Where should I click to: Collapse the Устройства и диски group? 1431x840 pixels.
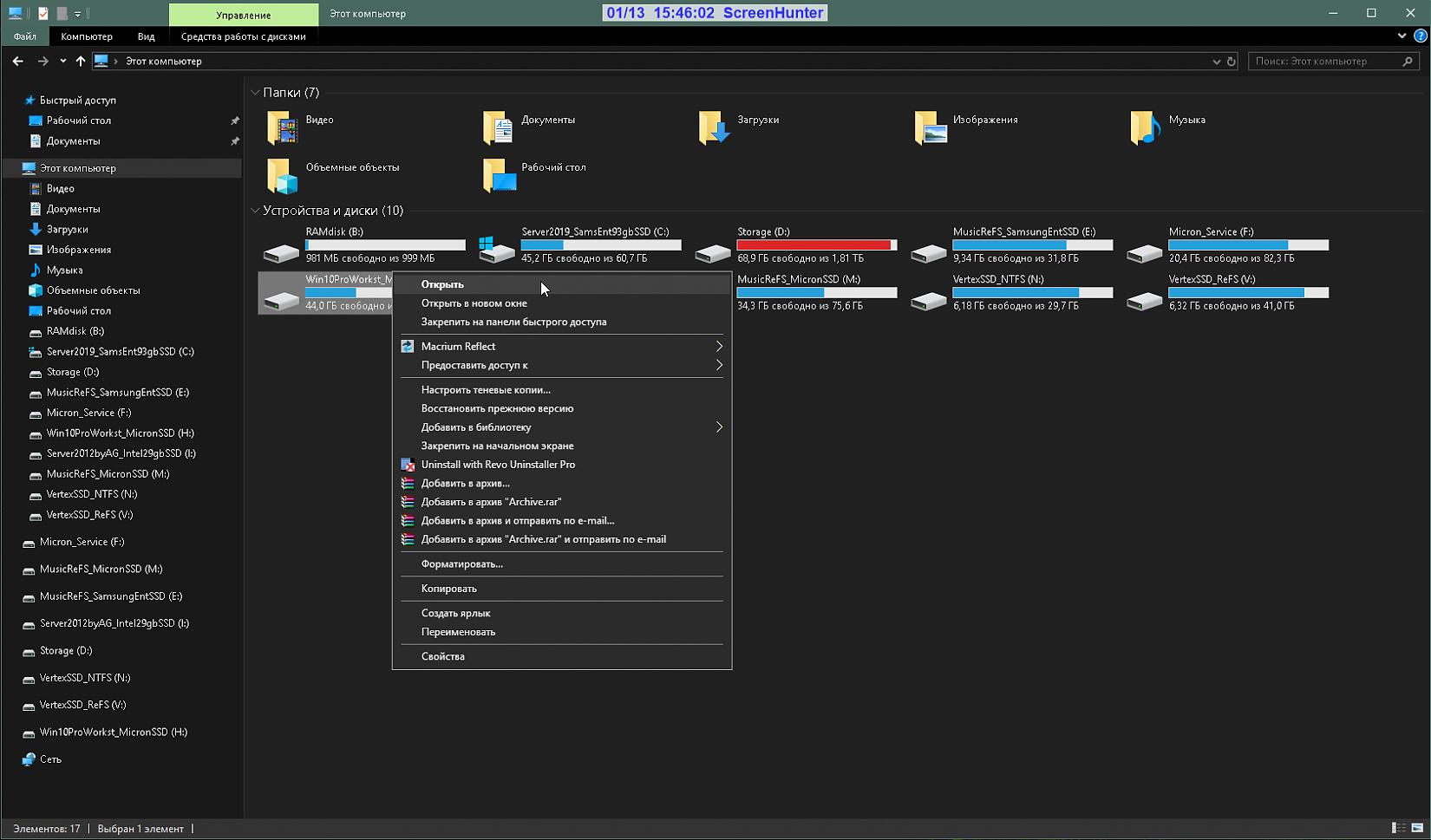[x=256, y=211]
